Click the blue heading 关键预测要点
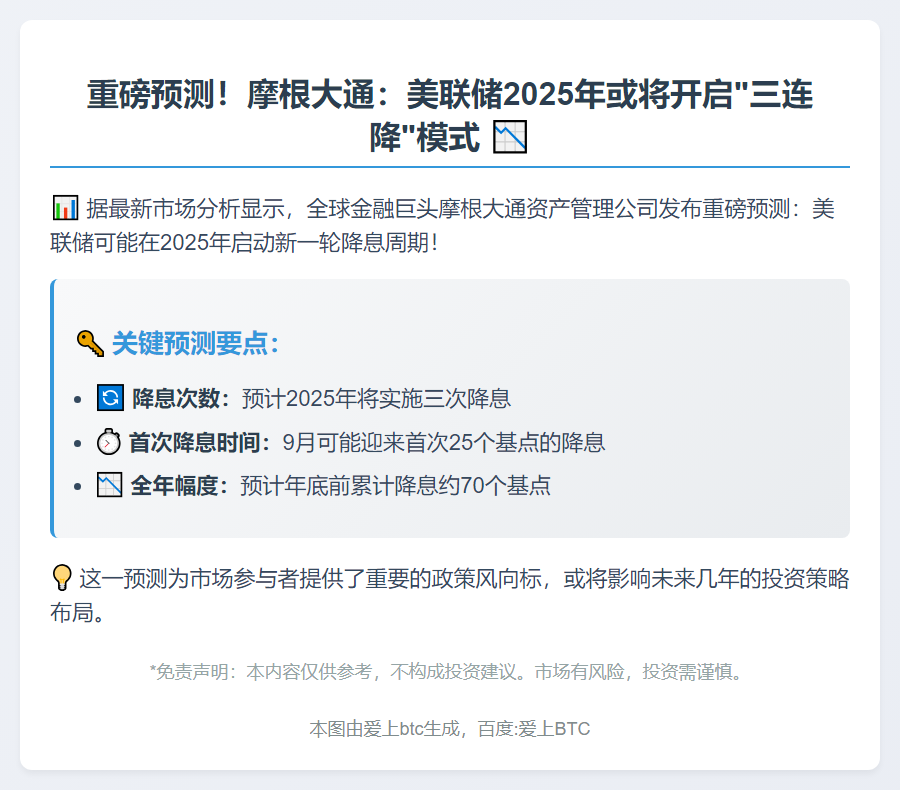Viewport: 900px width, 790px height. point(195,343)
